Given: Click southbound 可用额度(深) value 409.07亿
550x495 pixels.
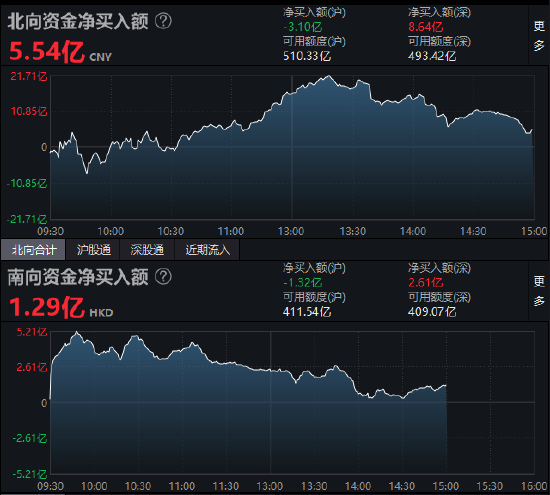Looking at the screenshot, I should [432, 312].
